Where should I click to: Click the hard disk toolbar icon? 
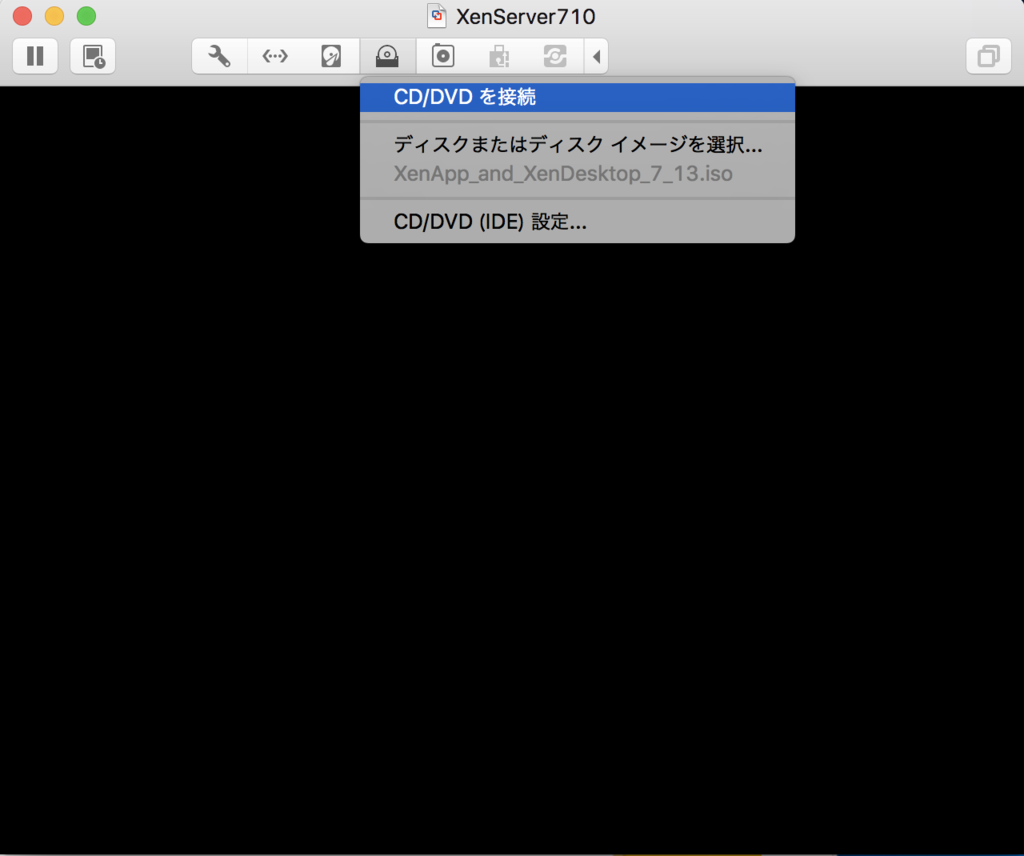(331, 56)
